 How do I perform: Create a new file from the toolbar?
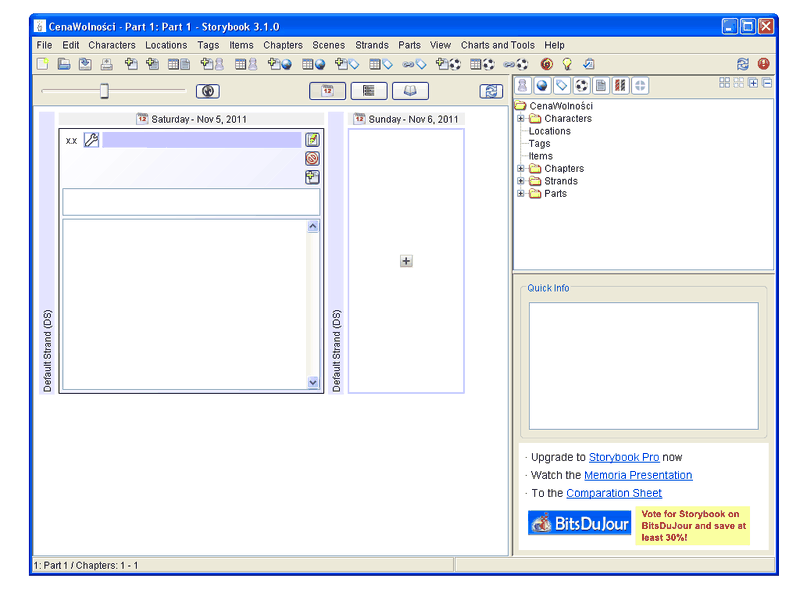43,64
